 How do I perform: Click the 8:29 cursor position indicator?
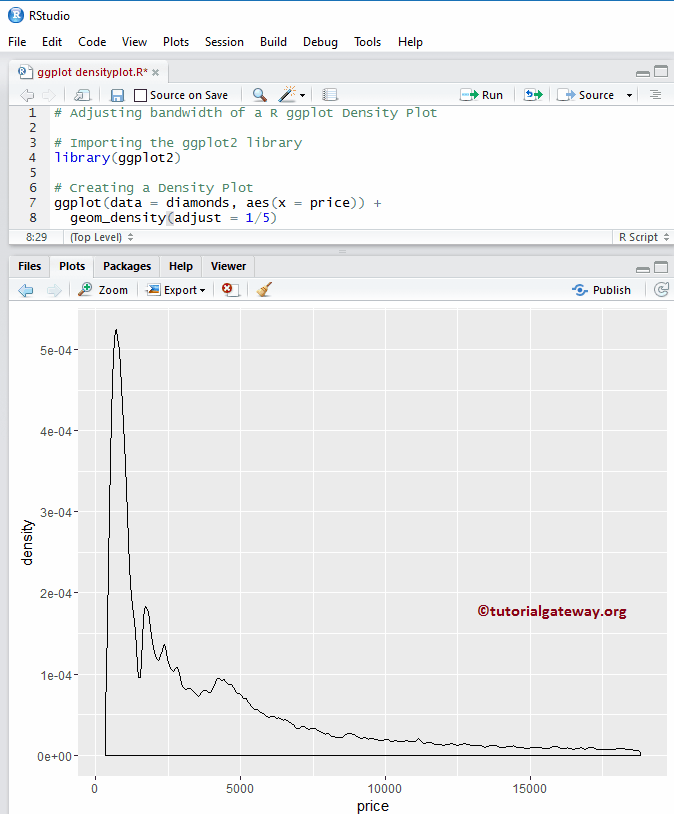pyautogui.click(x=36, y=237)
